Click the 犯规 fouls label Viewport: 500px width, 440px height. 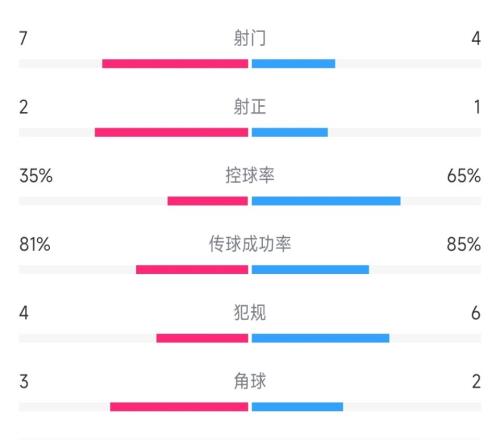(x=250, y=313)
